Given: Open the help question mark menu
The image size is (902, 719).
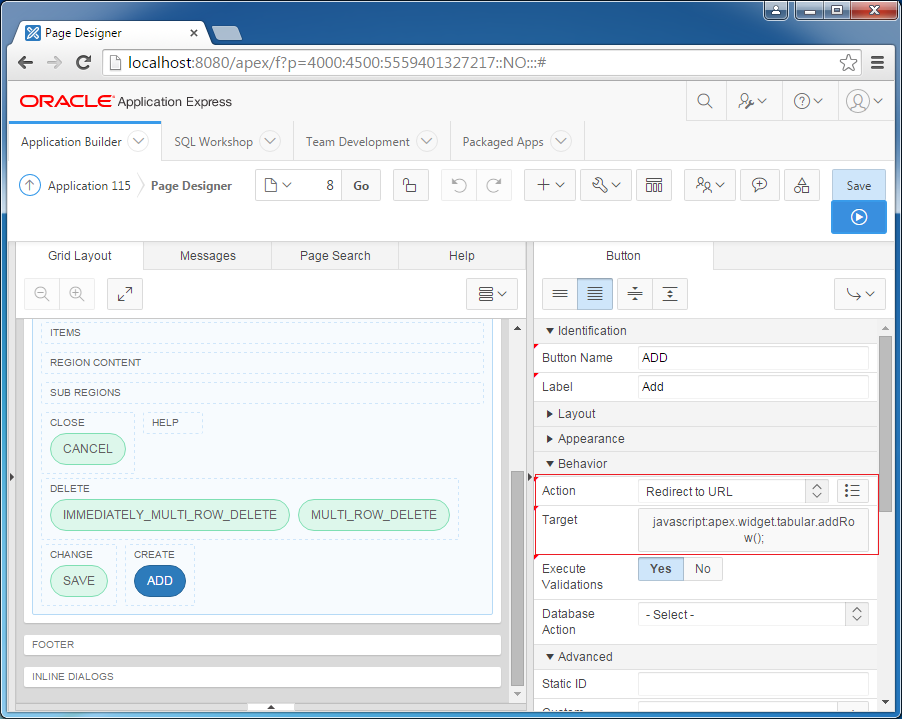Looking at the screenshot, I should tap(808, 101).
